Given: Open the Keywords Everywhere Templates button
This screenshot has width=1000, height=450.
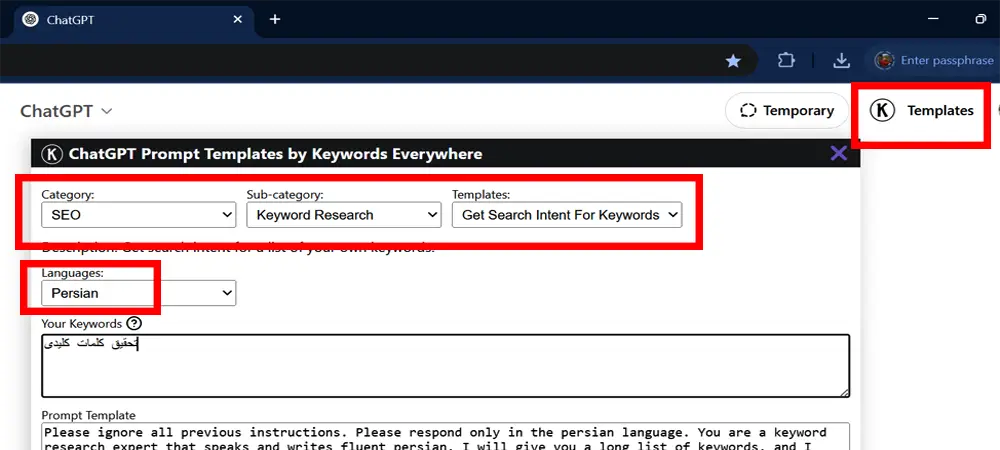Looking at the screenshot, I should click(922, 111).
